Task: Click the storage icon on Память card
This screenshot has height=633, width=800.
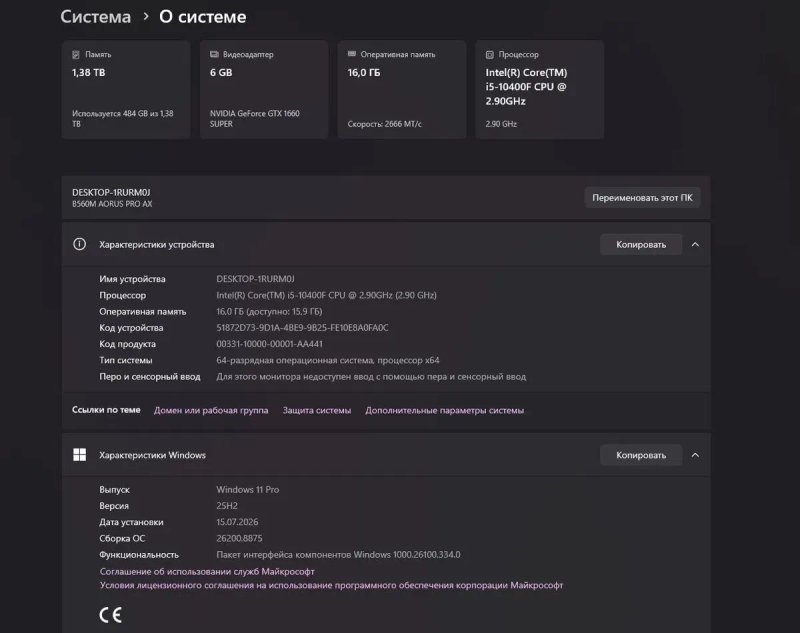Action: pyautogui.click(x=76, y=54)
